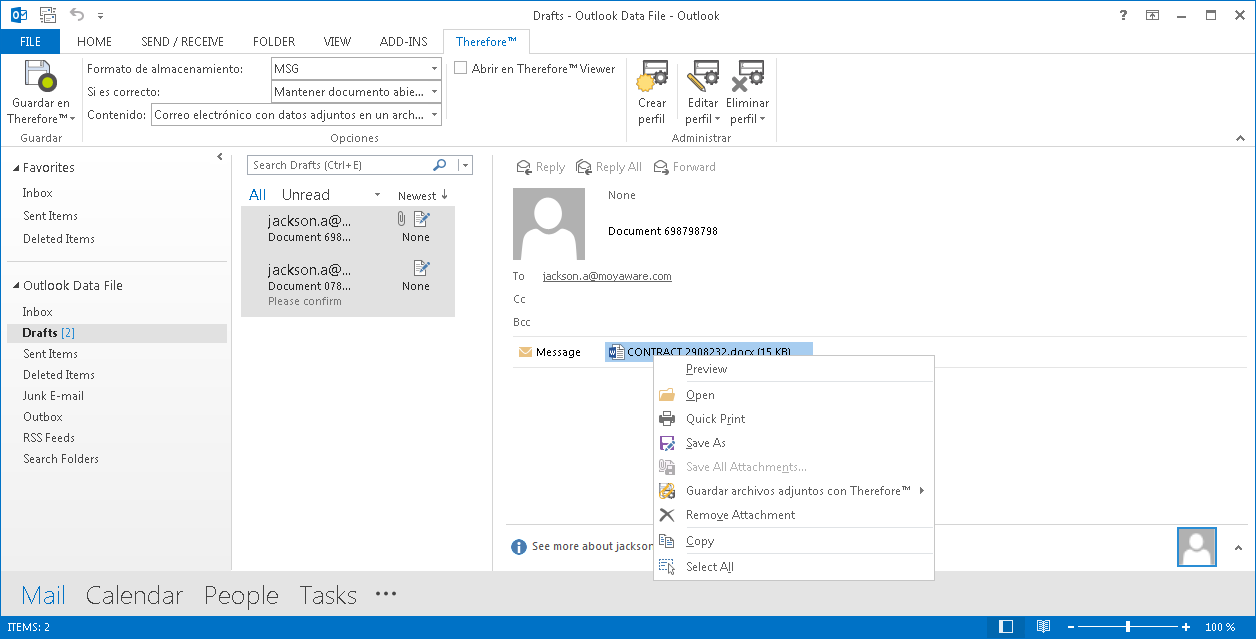
Task: Open the People navigation
Action: pyautogui.click(x=241, y=596)
